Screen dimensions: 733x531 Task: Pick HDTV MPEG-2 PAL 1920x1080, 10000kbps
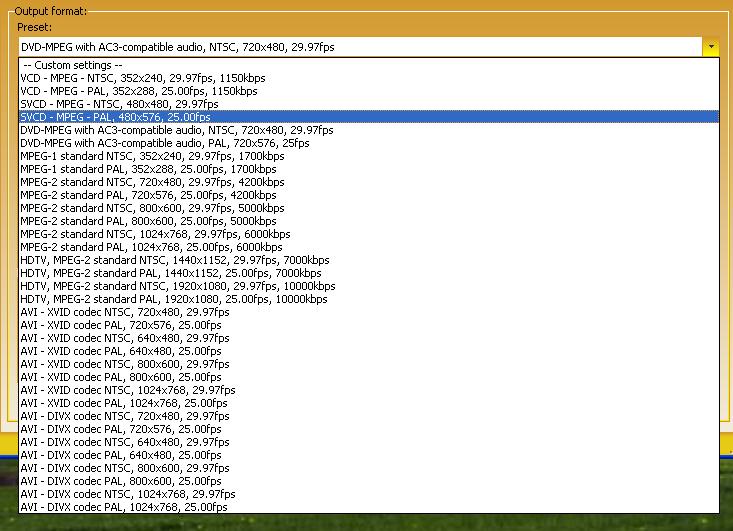(x=369, y=299)
